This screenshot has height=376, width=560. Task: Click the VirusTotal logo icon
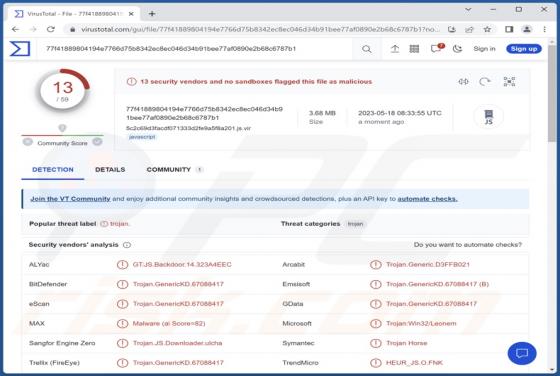[x=20, y=49]
